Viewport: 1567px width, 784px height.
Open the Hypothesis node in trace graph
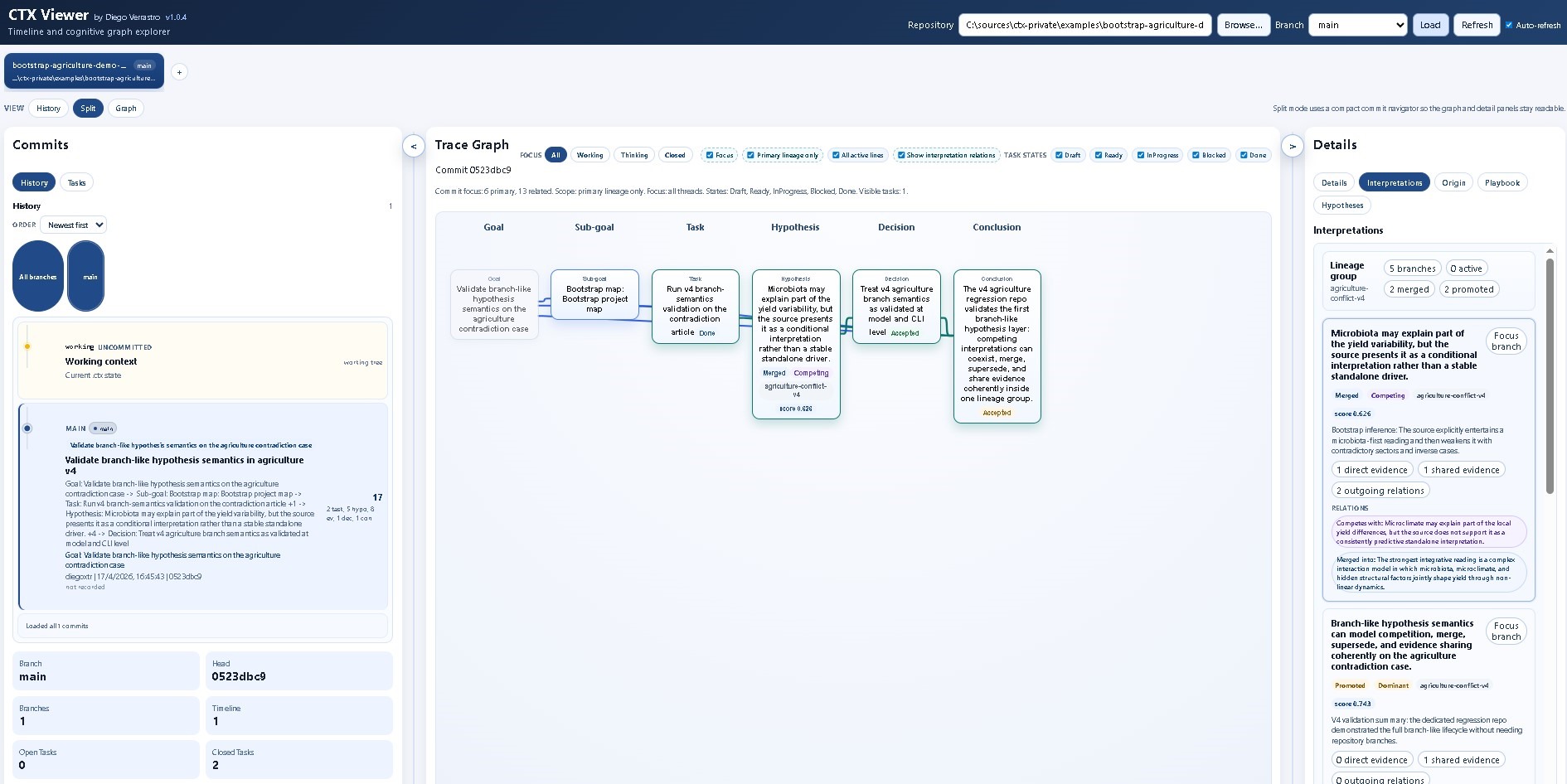(795, 343)
